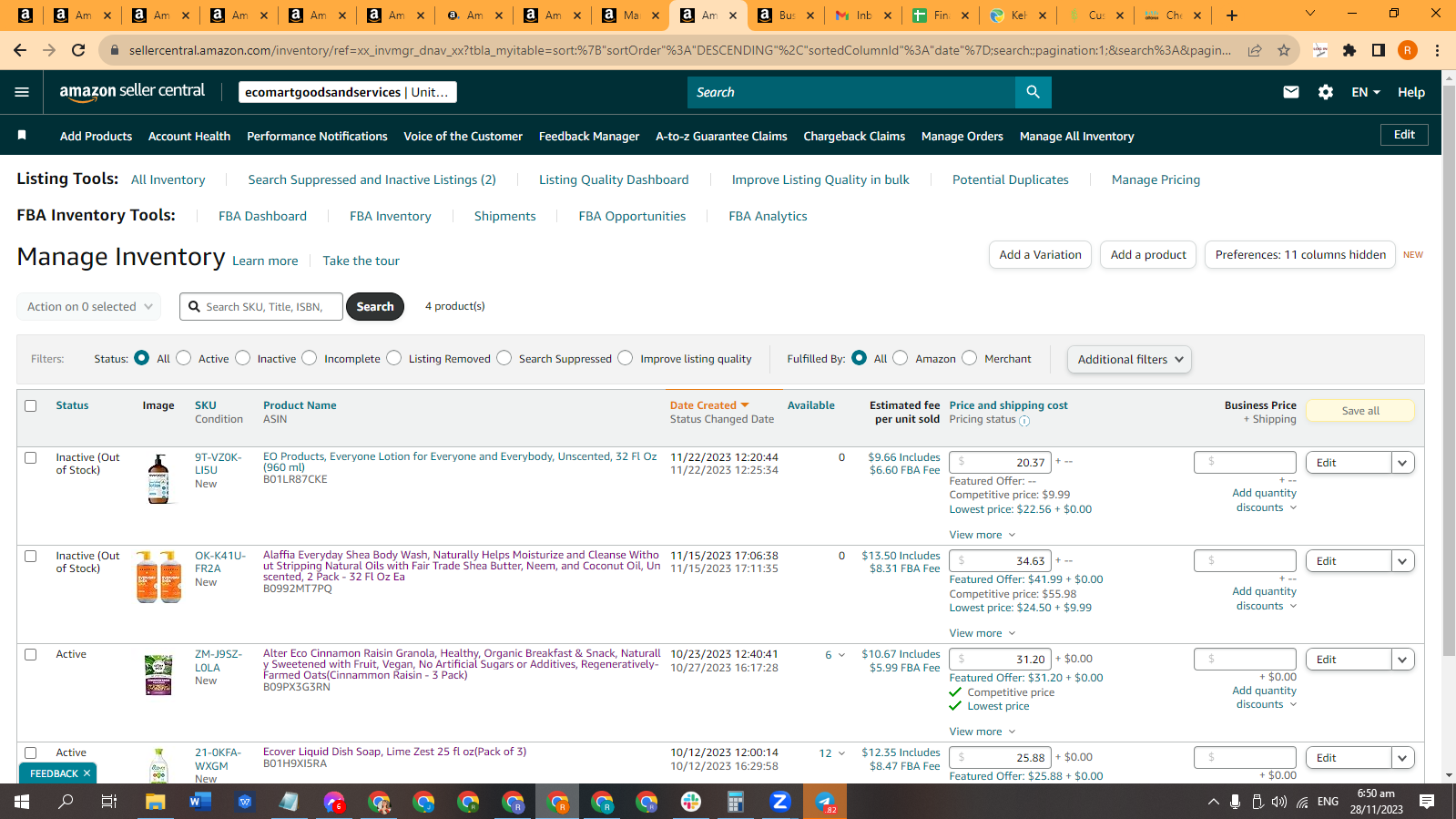The height and width of the screenshot is (819, 1456).
Task: Open Microsoft Word from the taskbar
Action: [200, 802]
